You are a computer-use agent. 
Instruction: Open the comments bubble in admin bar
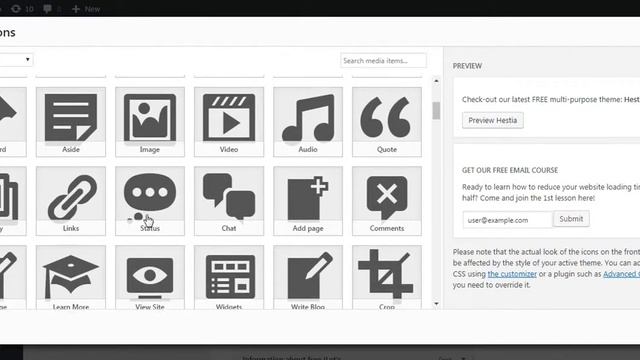52,9
